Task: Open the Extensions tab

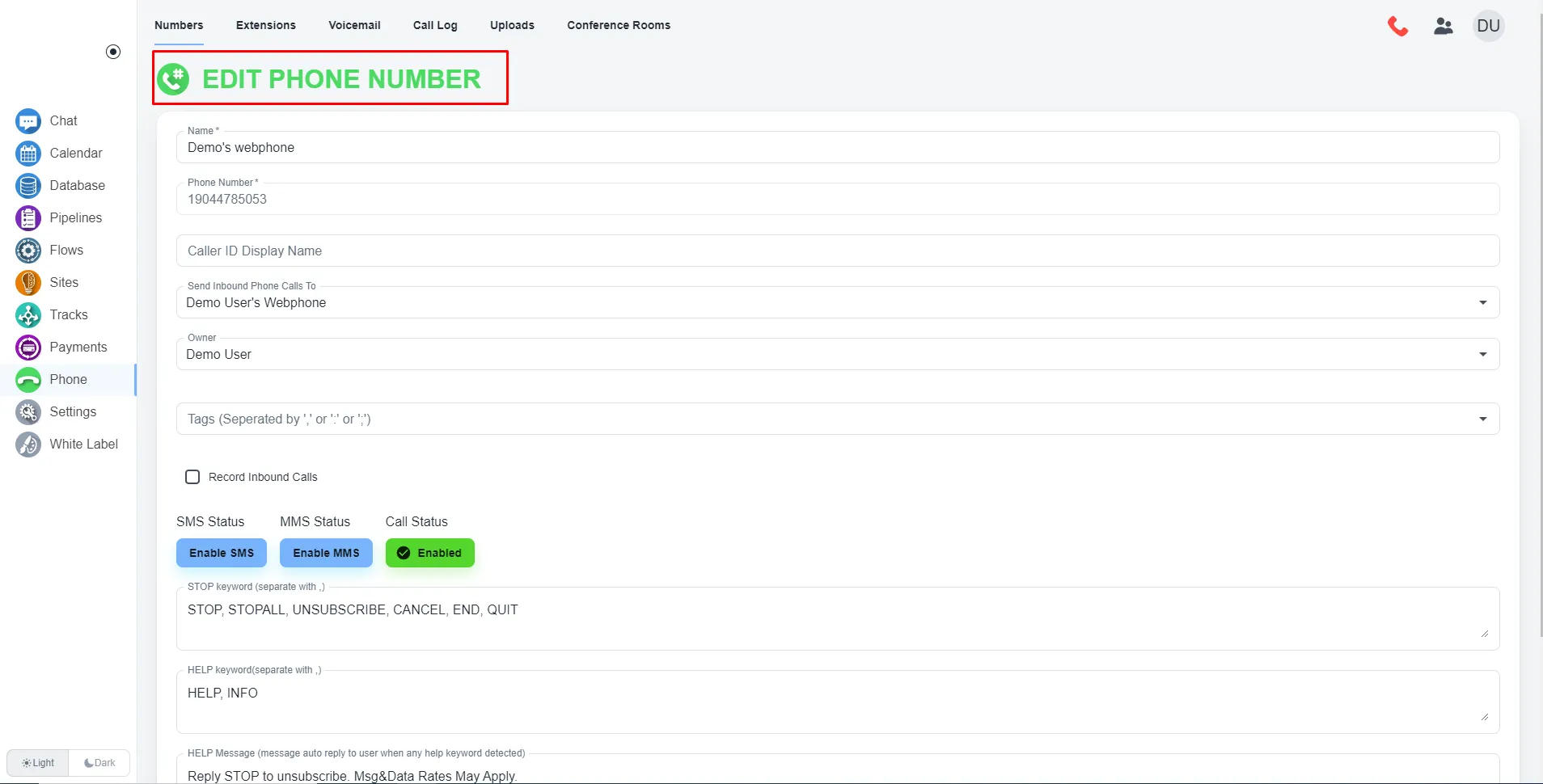Action: tap(266, 25)
